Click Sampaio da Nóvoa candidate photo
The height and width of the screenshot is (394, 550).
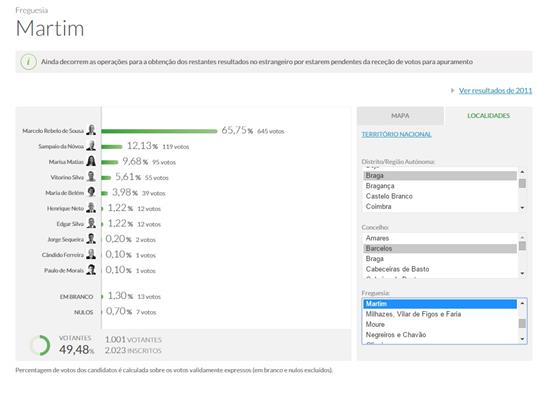click(x=91, y=145)
